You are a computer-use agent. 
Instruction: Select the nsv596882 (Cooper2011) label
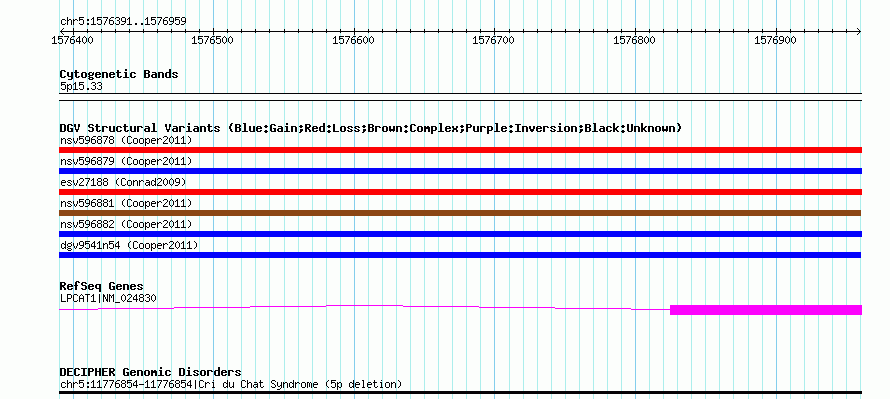point(126,224)
